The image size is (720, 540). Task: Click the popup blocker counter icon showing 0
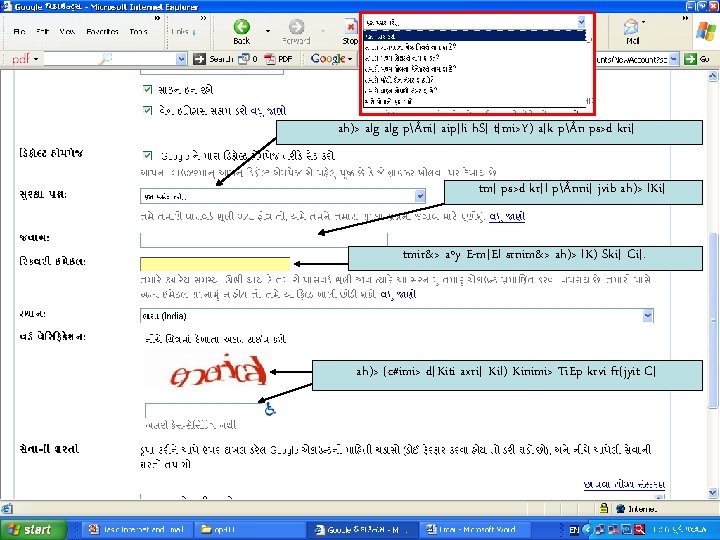click(x=244, y=59)
